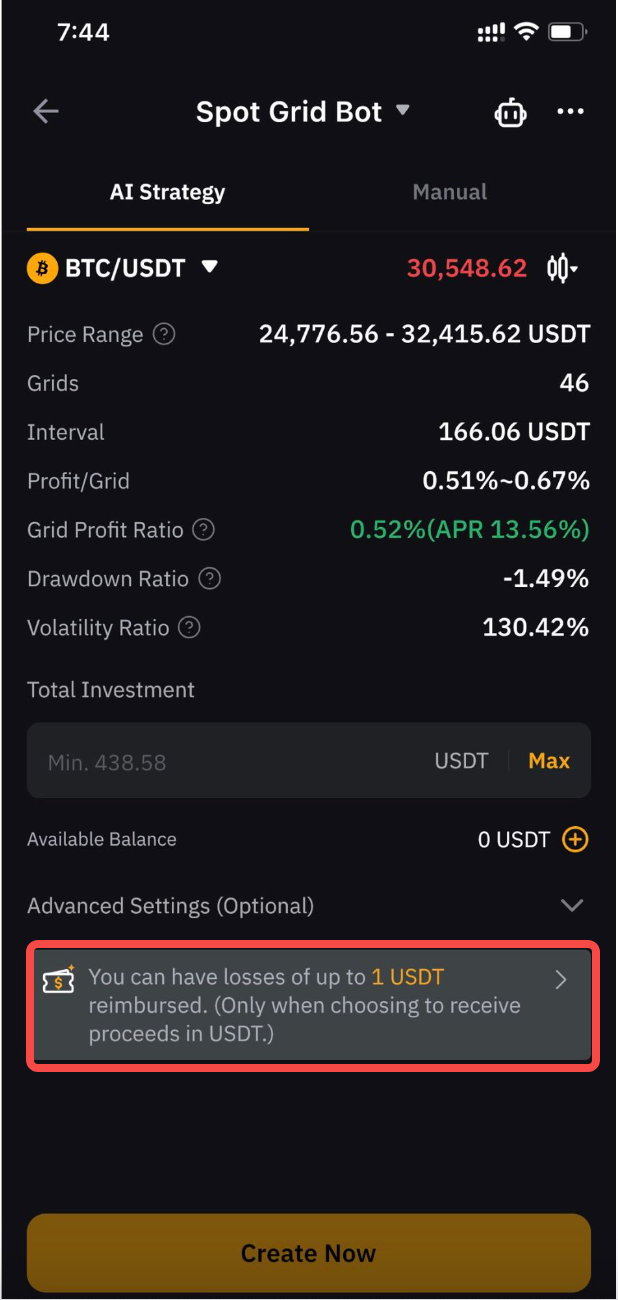Open the candlestick chart icon
Image resolution: width=618 pixels, height=1300 pixels.
(562, 268)
